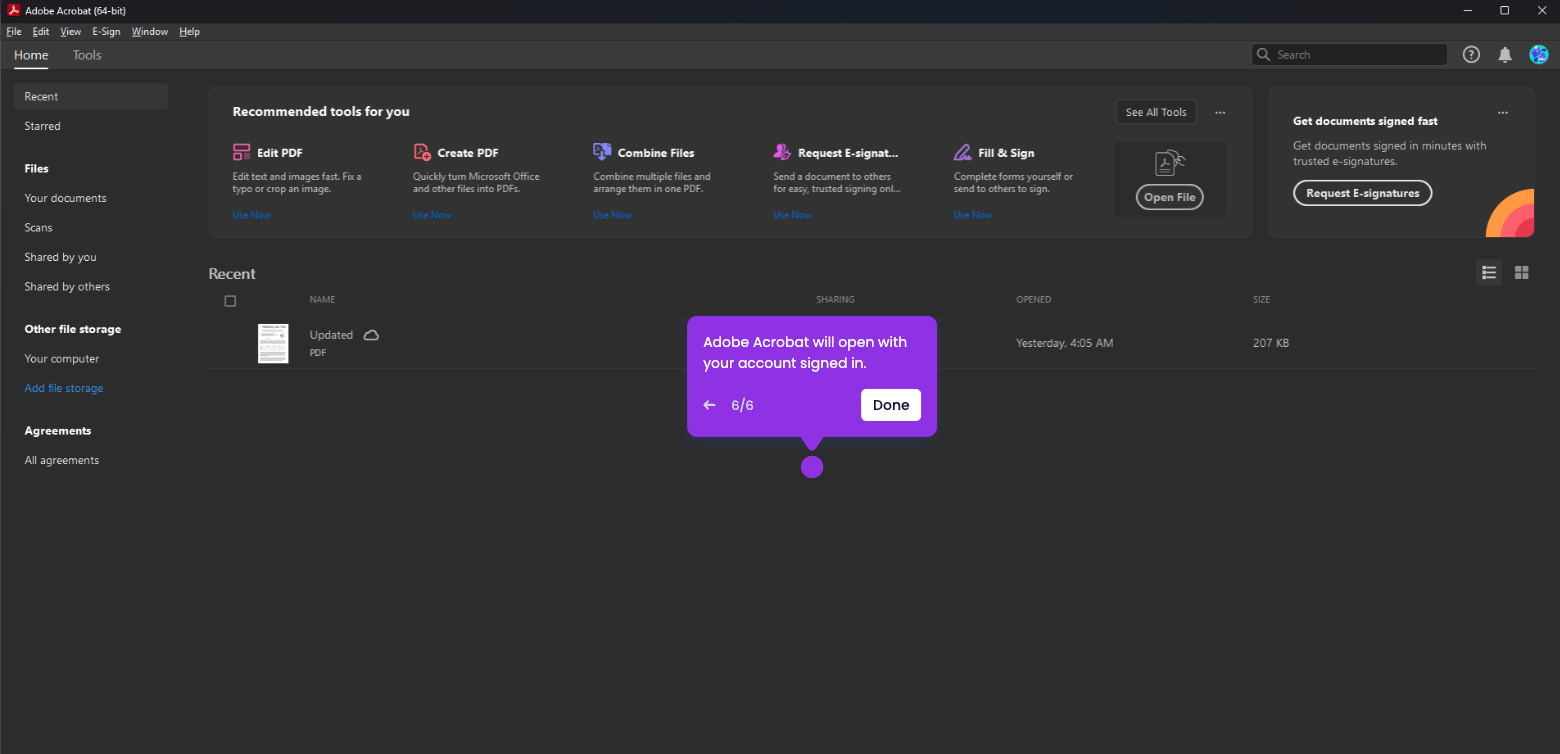The image size is (1560, 754).
Task: Click the search magnifier icon
Action: [1264, 55]
